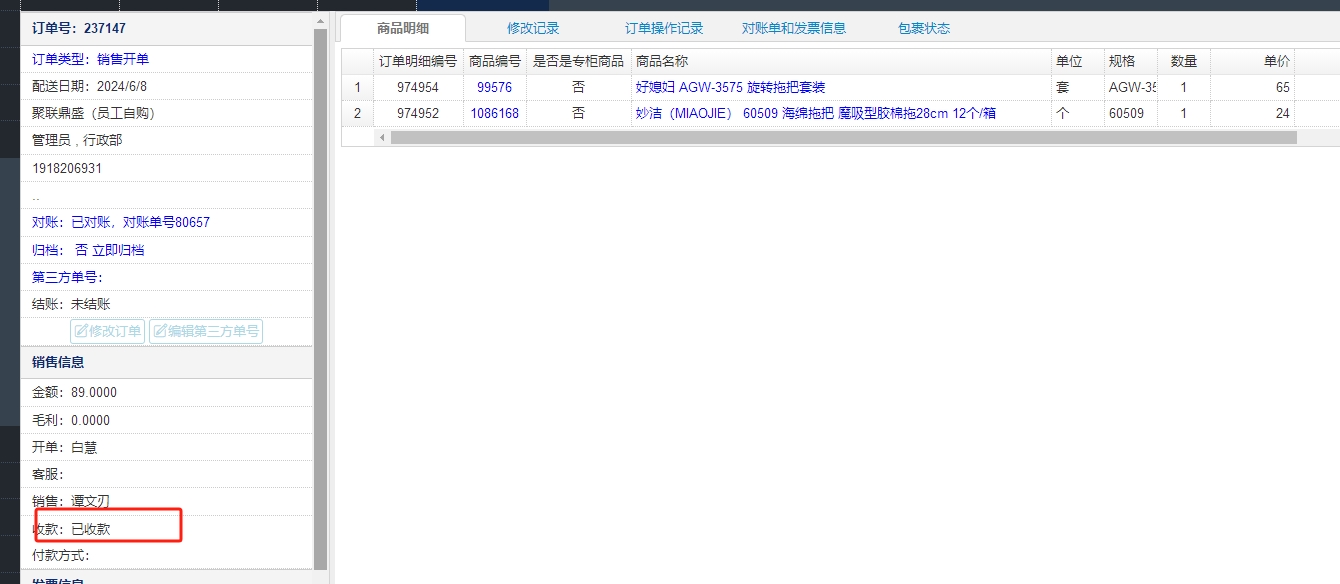1340x584 pixels.
Task: Click the 付款方式 row
Action: 166,555
